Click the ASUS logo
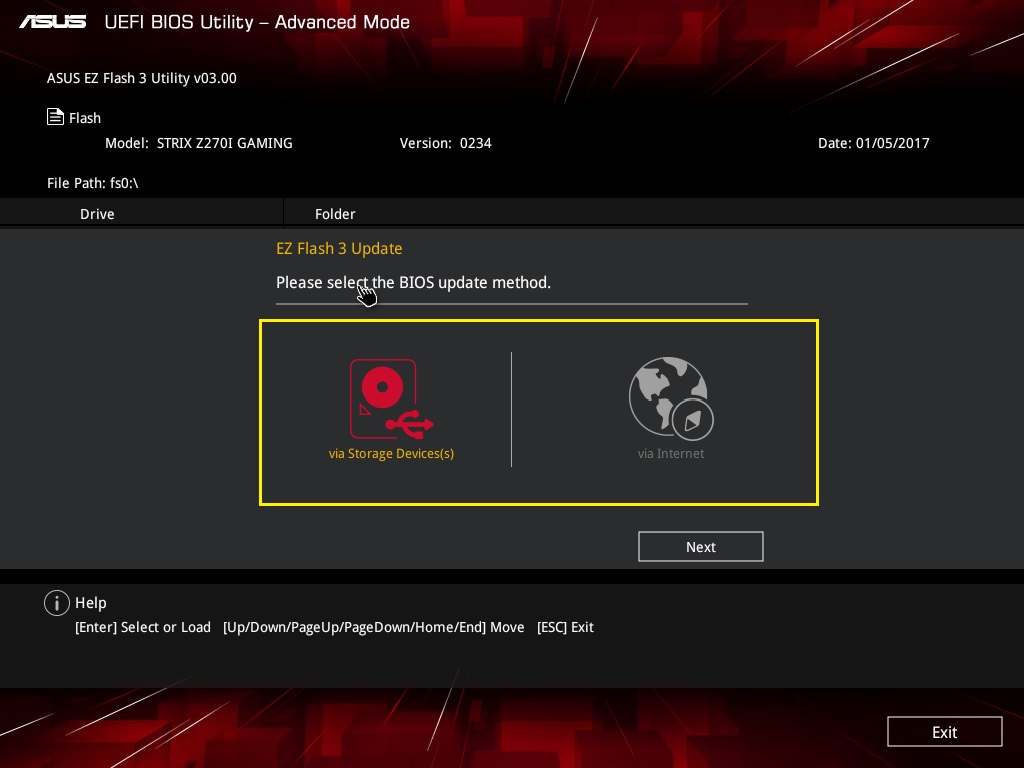Viewport: 1024px width, 768px height. pyautogui.click(x=53, y=22)
